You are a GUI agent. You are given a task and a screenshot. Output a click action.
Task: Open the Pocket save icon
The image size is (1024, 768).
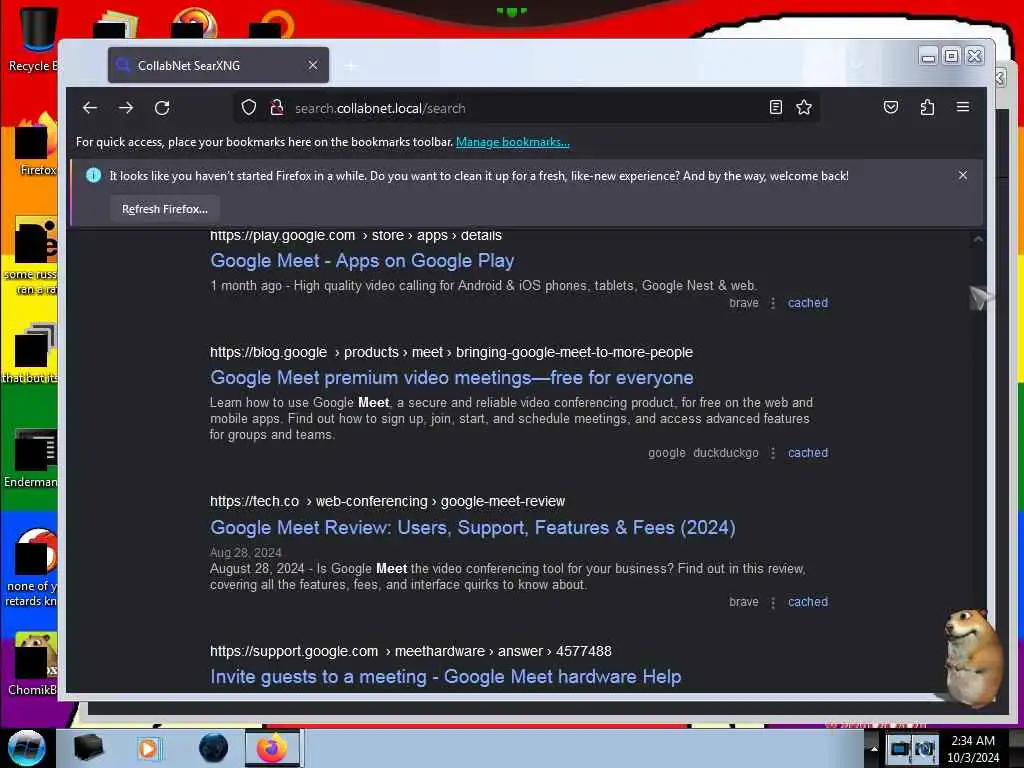[891, 107]
